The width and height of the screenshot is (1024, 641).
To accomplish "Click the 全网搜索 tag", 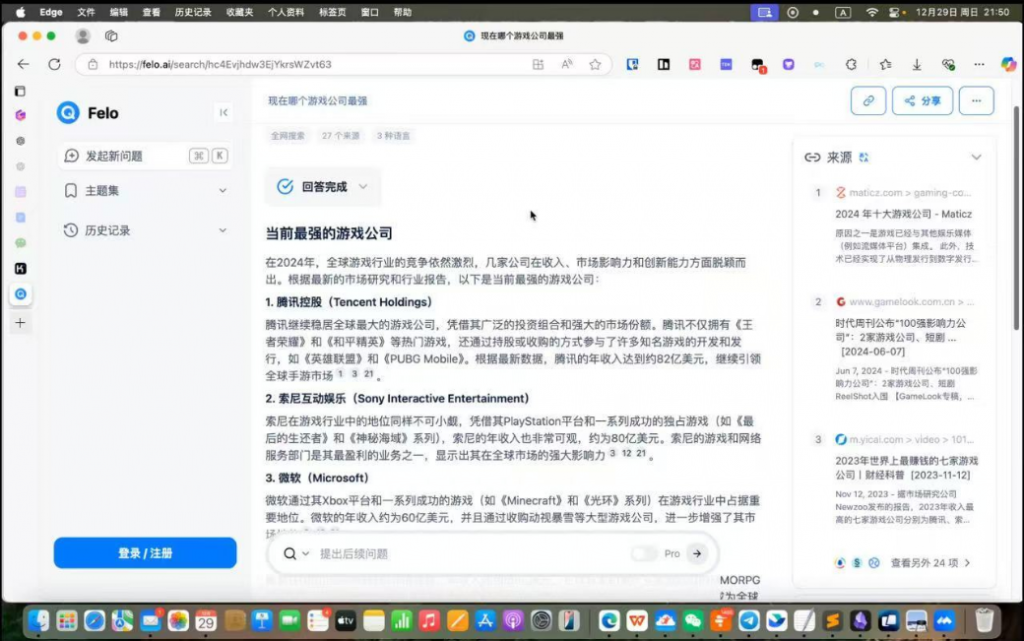I will pos(287,136).
